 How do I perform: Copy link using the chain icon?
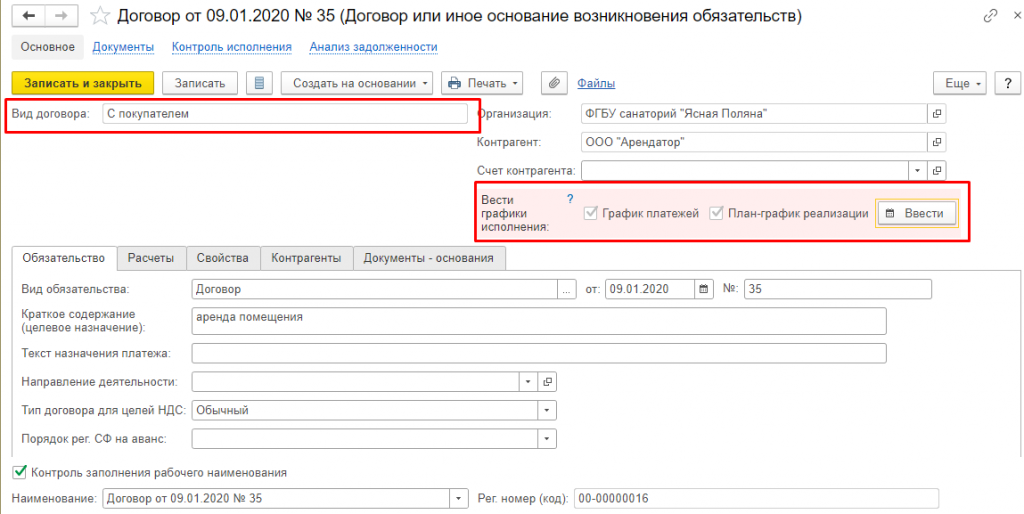coord(990,17)
